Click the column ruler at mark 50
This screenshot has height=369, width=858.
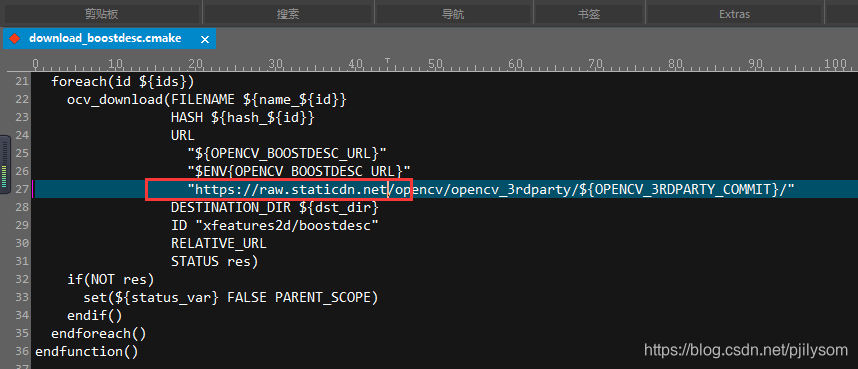[x=436, y=65]
